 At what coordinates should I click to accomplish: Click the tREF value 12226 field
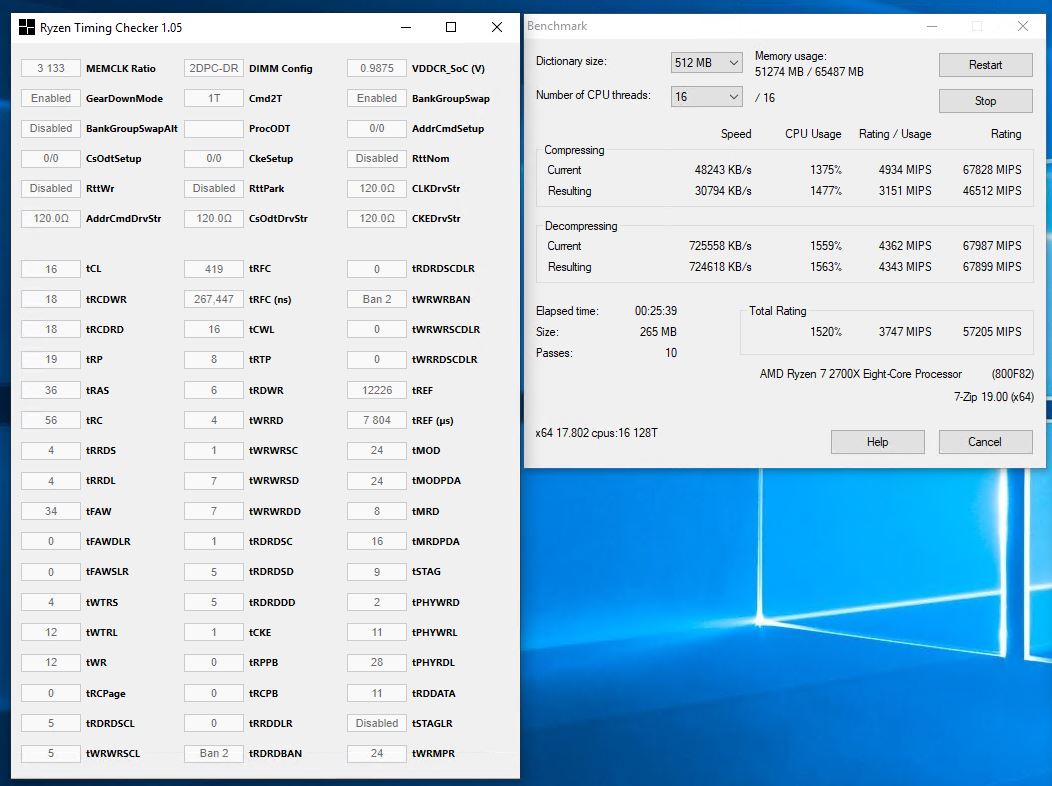pyautogui.click(x=377, y=390)
